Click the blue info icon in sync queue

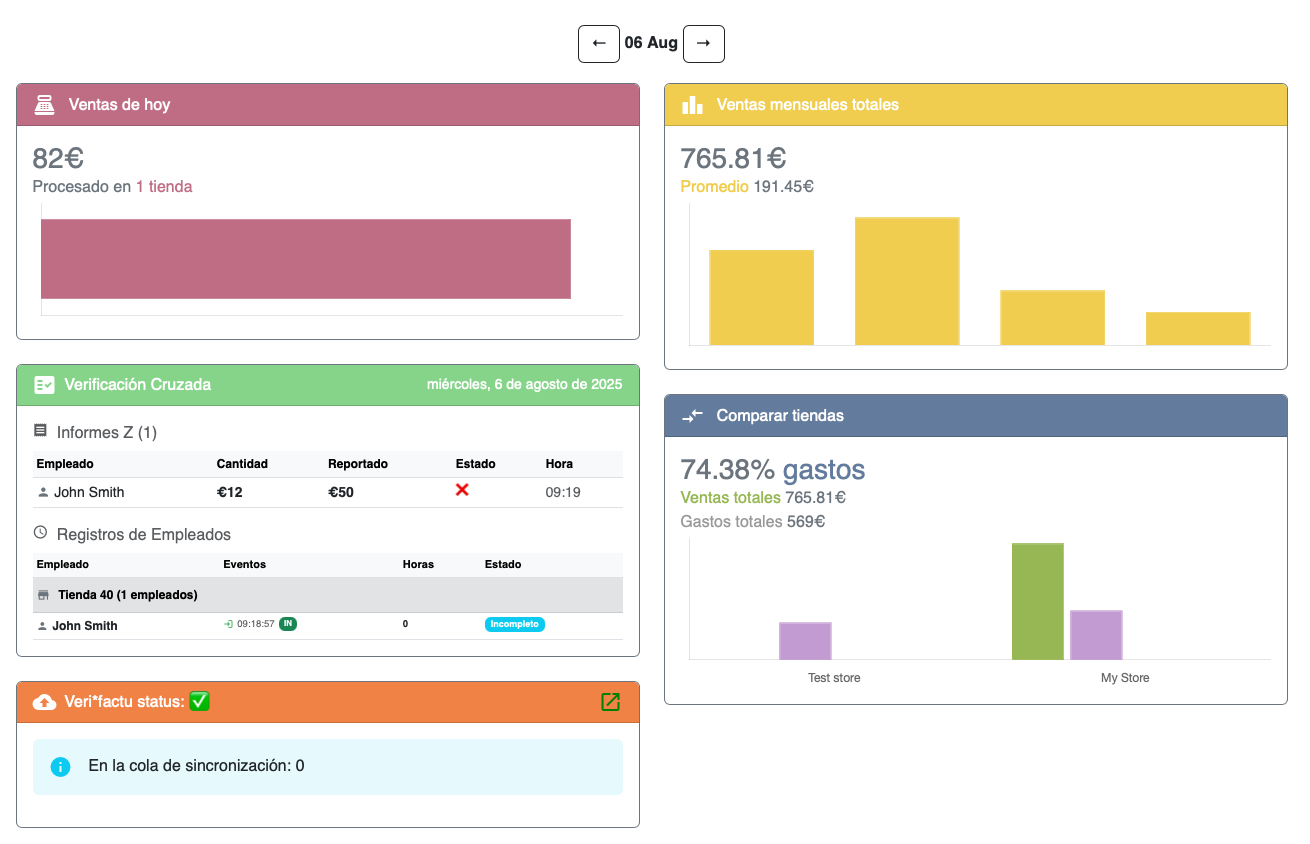pyautogui.click(x=60, y=767)
